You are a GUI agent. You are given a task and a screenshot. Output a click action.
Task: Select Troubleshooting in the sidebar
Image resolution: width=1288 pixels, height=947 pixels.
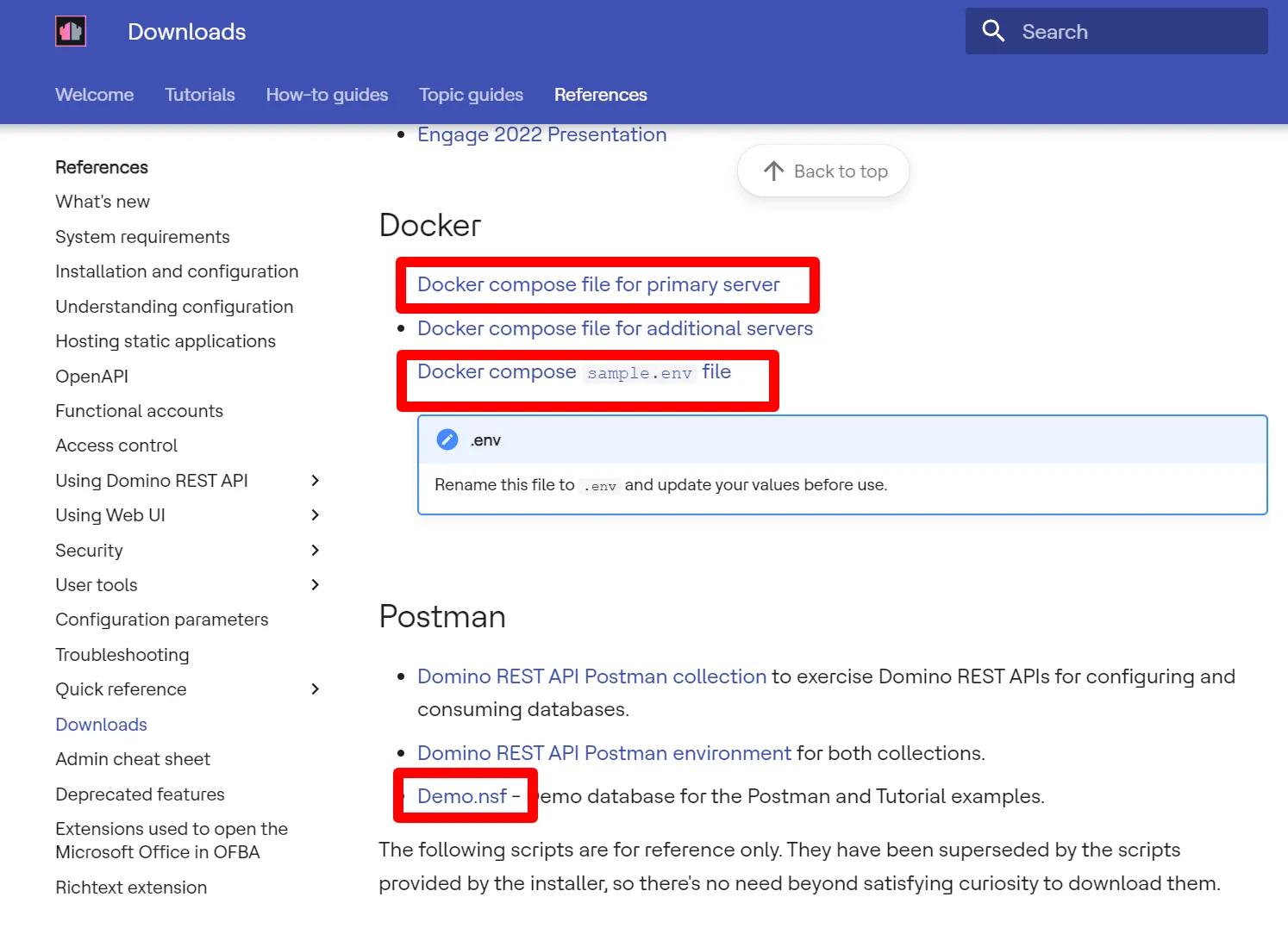point(122,655)
